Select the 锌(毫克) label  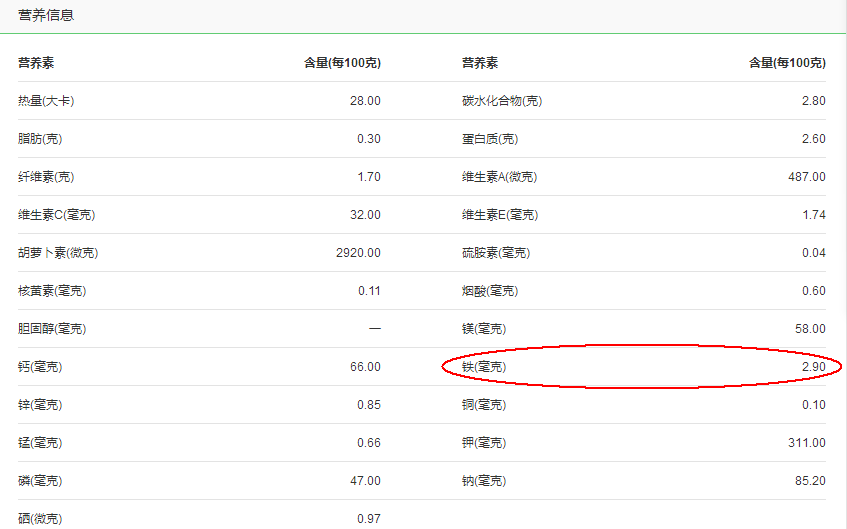click(40, 405)
